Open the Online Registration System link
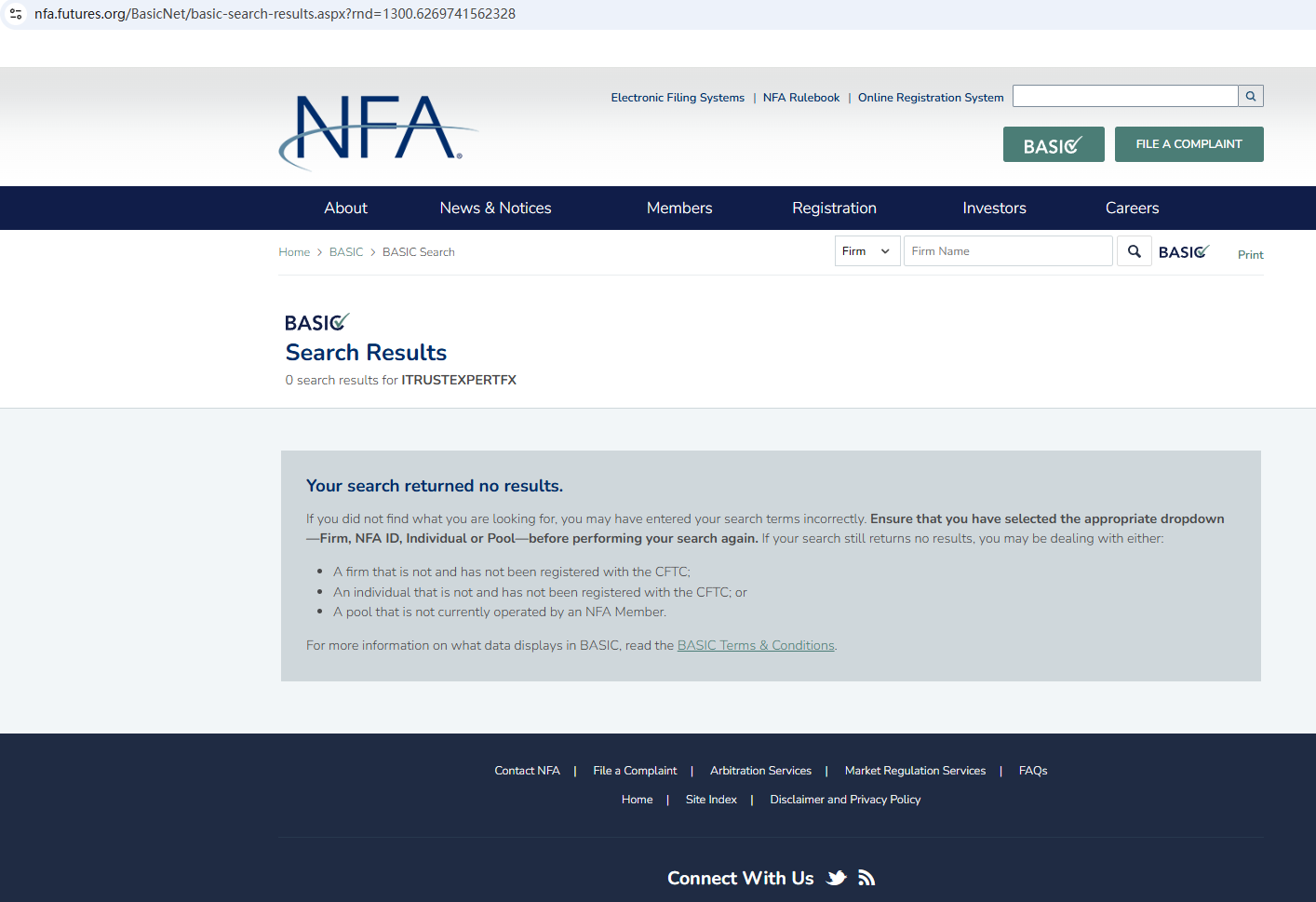The width and height of the screenshot is (1316, 902). 931,98
